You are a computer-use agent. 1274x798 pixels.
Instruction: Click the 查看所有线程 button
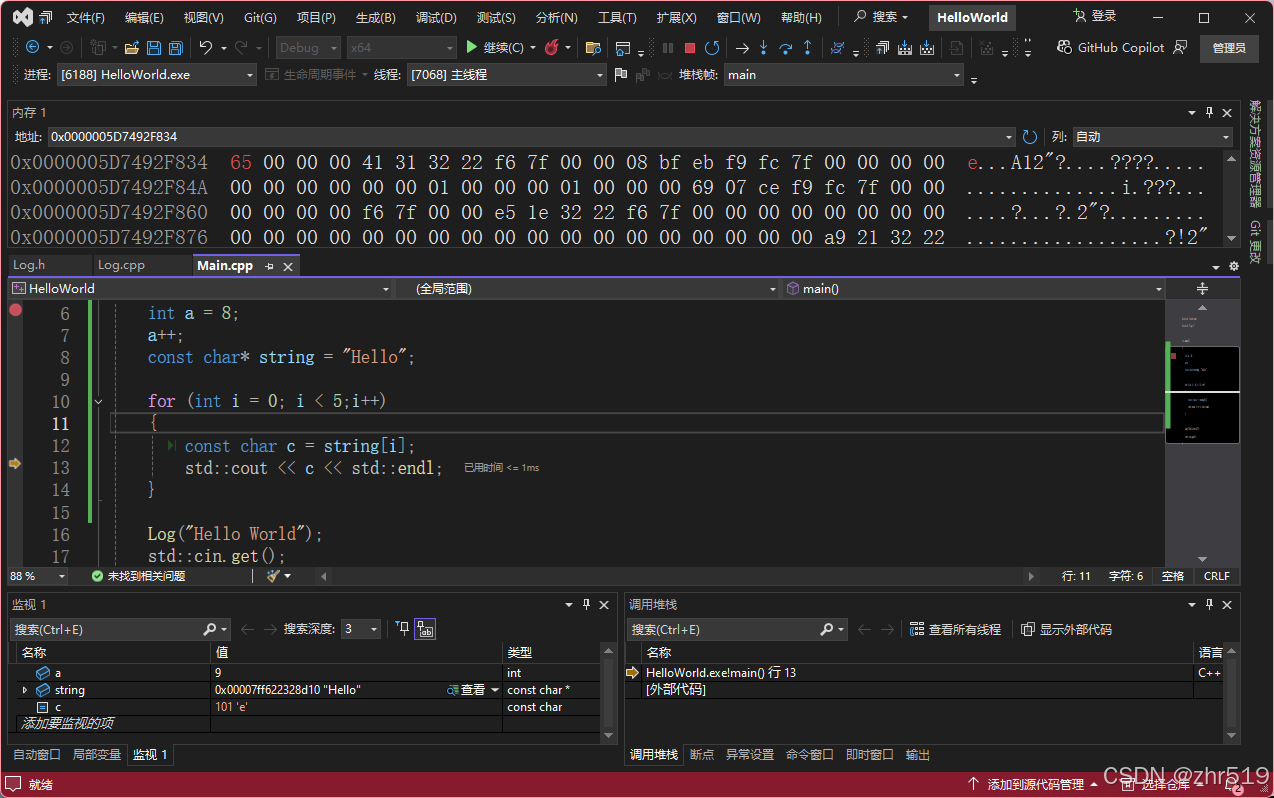coord(955,629)
